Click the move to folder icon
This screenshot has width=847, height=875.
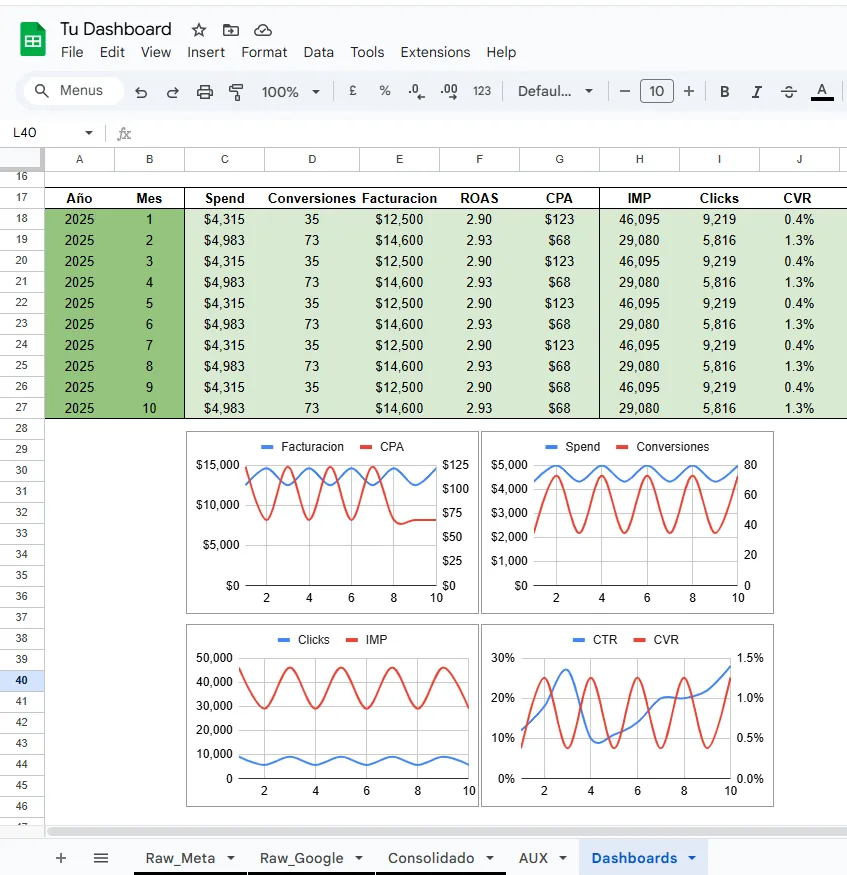point(231,30)
